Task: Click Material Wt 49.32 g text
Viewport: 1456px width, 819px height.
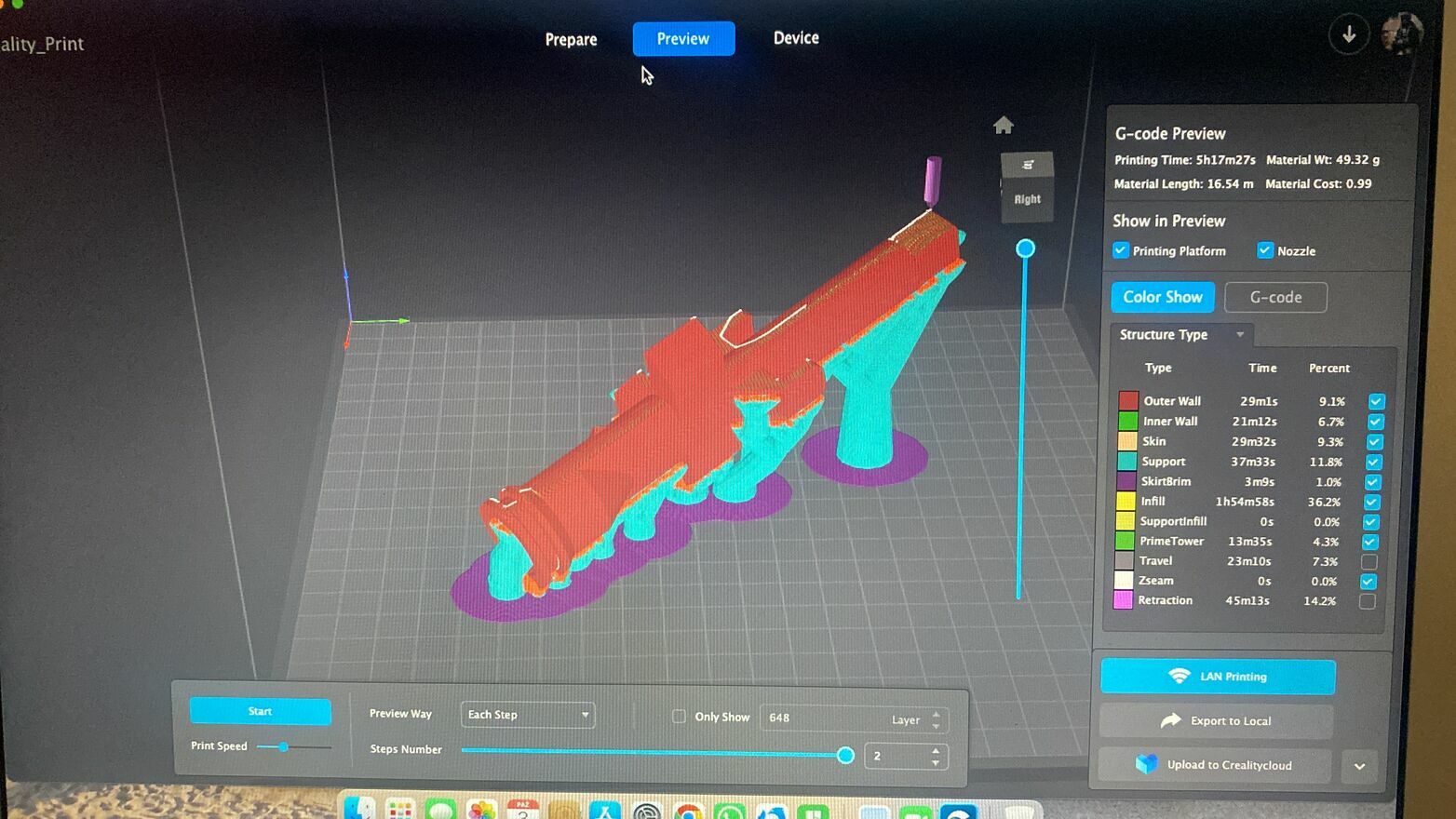Action: (x=1323, y=160)
